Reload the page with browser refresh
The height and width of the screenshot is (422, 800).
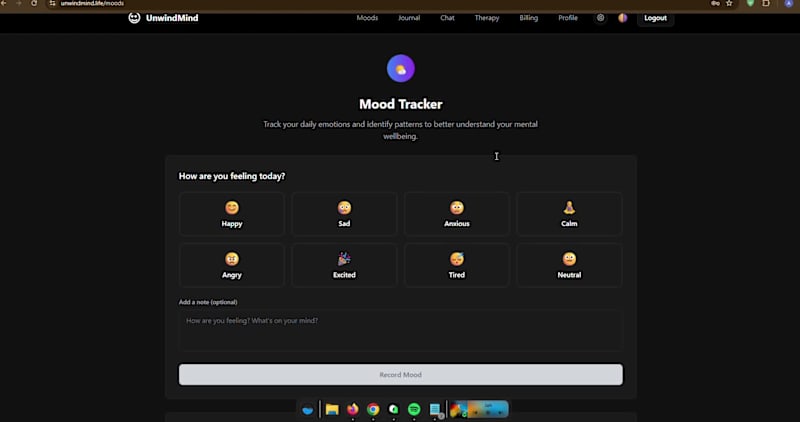(x=34, y=3)
